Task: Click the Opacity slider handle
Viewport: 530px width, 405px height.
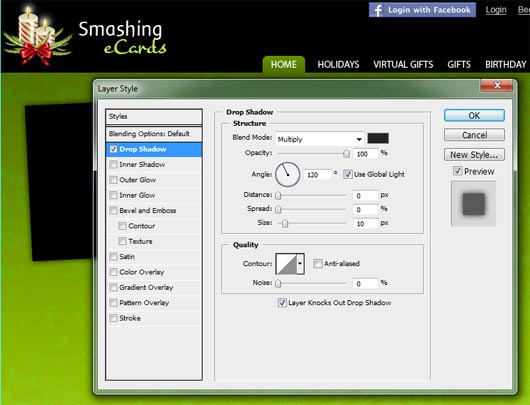Action: (346, 154)
